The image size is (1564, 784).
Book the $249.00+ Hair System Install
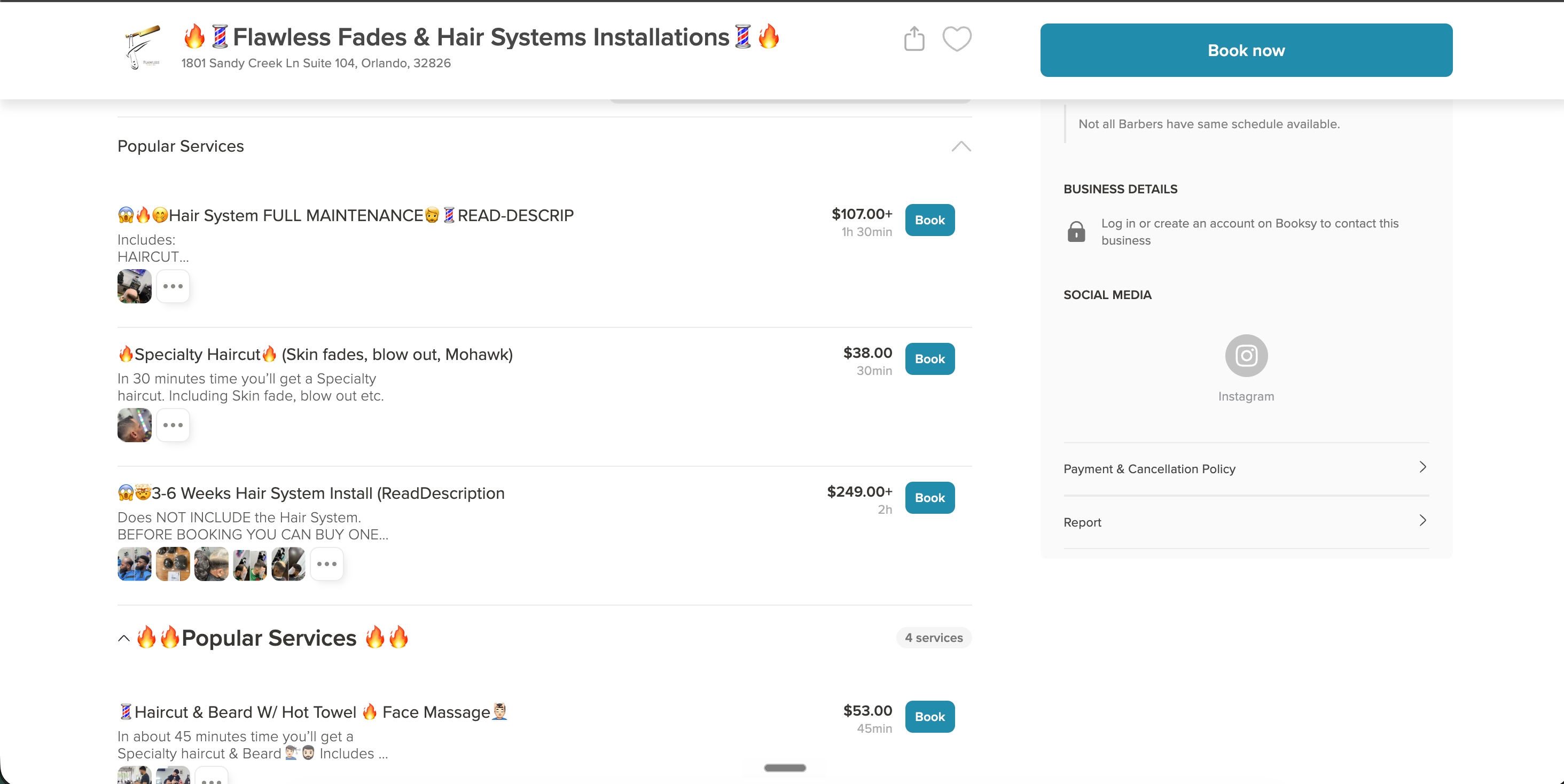pos(929,498)
